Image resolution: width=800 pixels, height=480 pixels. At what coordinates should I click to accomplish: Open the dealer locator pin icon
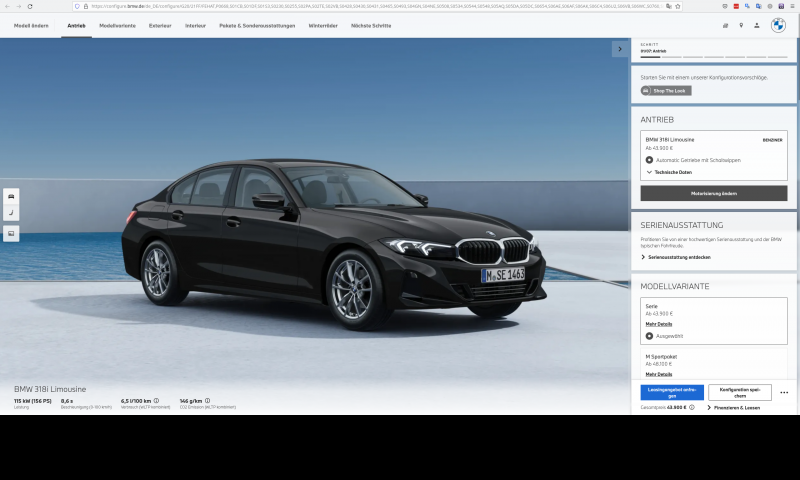coord(741,25)
